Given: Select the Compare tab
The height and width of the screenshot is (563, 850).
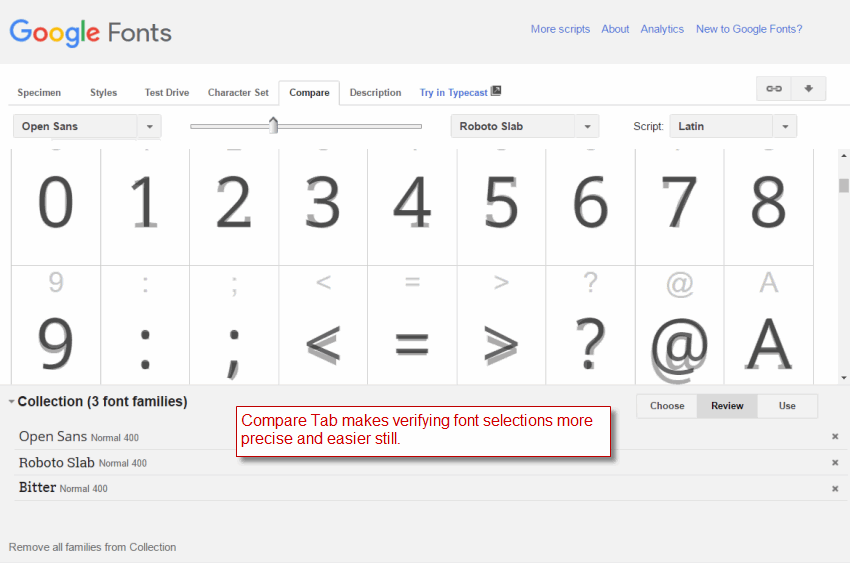Looking at the screenshot, I should pos(309,93).
